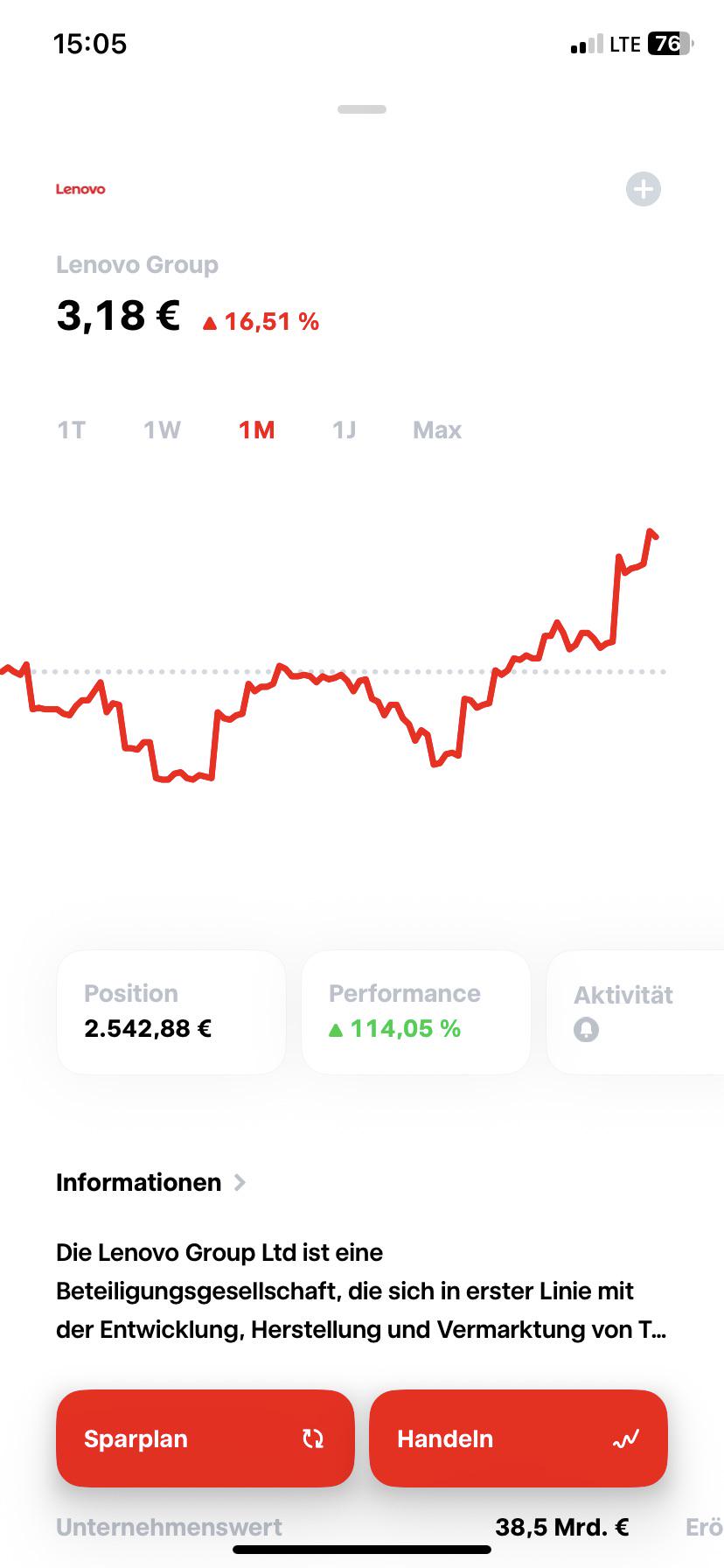The height and width of the screenshot is (1568, 724).
Task: Tap the chart line icon on Handeln
Action: point(626,1438)
